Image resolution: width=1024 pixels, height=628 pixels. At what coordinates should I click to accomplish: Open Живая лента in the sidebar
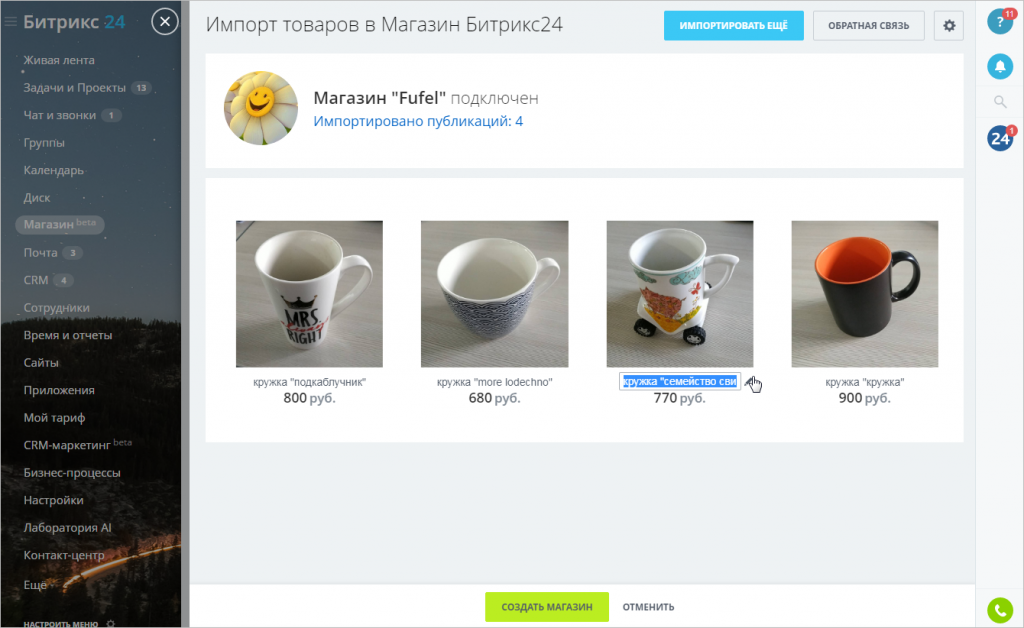point(59,60)
